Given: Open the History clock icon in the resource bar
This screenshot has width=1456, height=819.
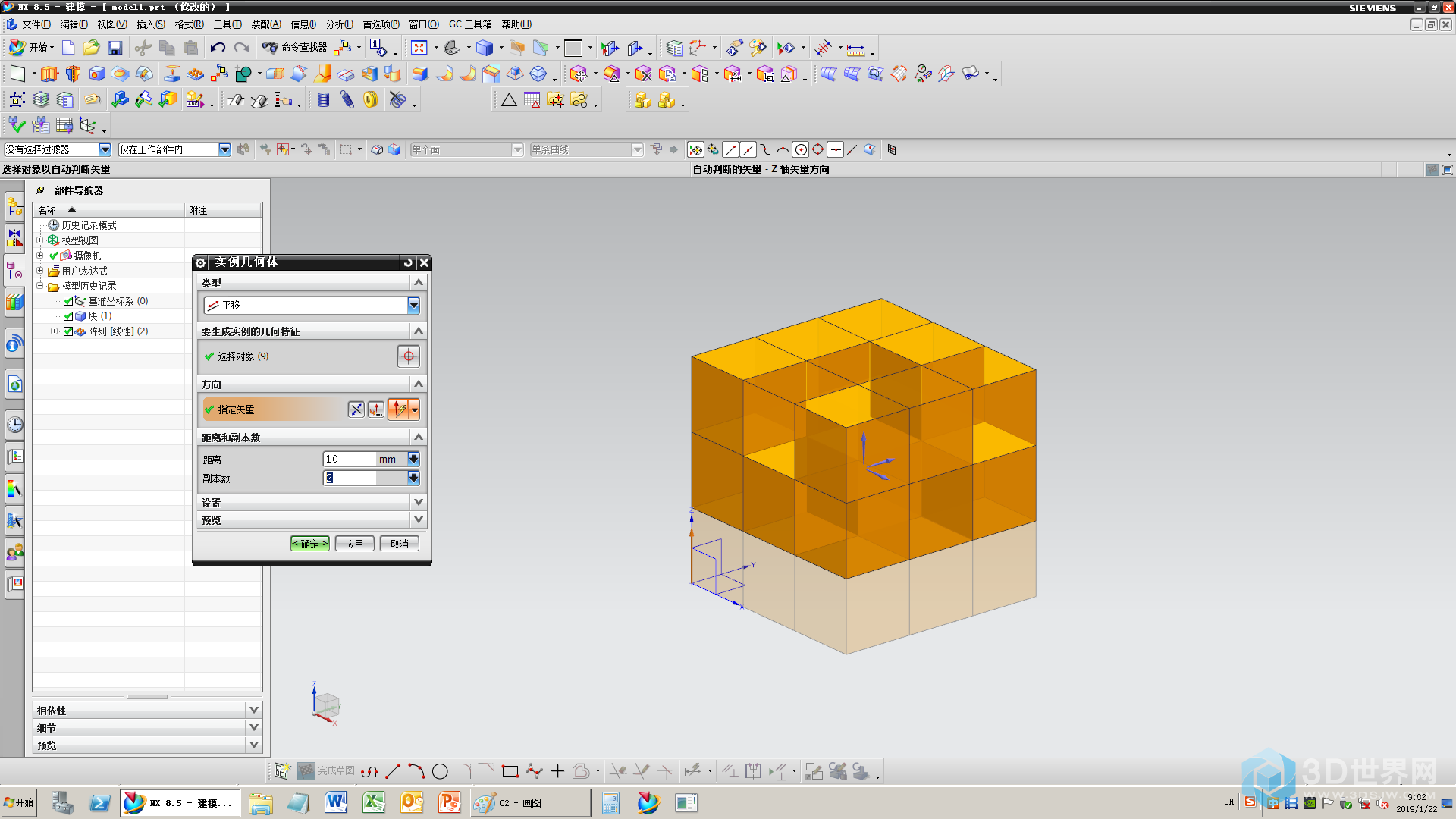Looking at the screenshot, I should tap(14, 424).
